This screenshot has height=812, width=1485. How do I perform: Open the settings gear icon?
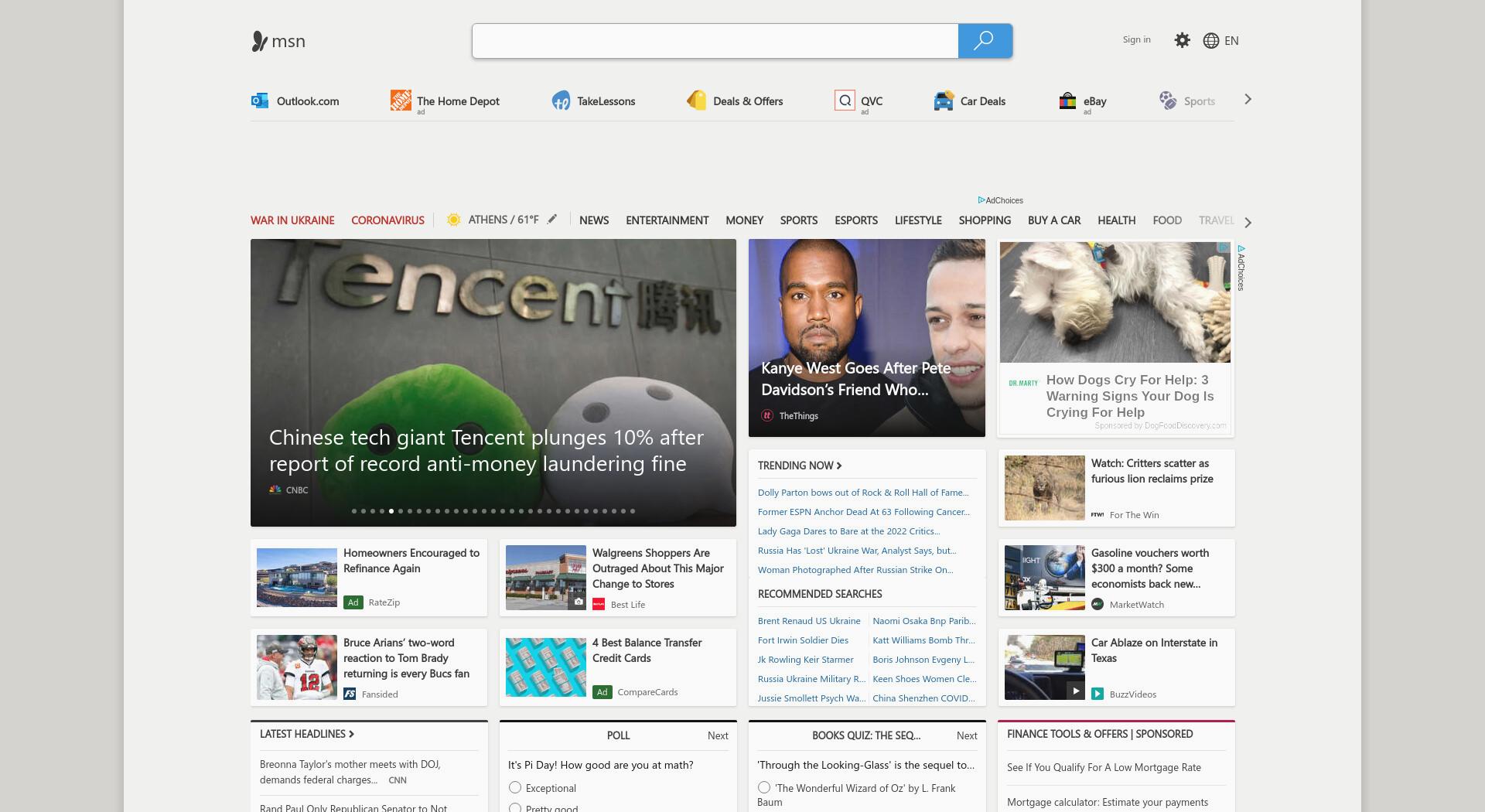(1182, 40)
